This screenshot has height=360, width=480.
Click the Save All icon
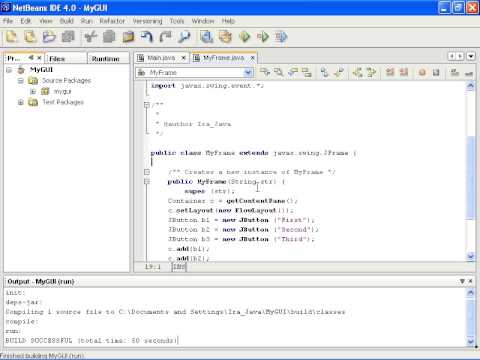68,37
